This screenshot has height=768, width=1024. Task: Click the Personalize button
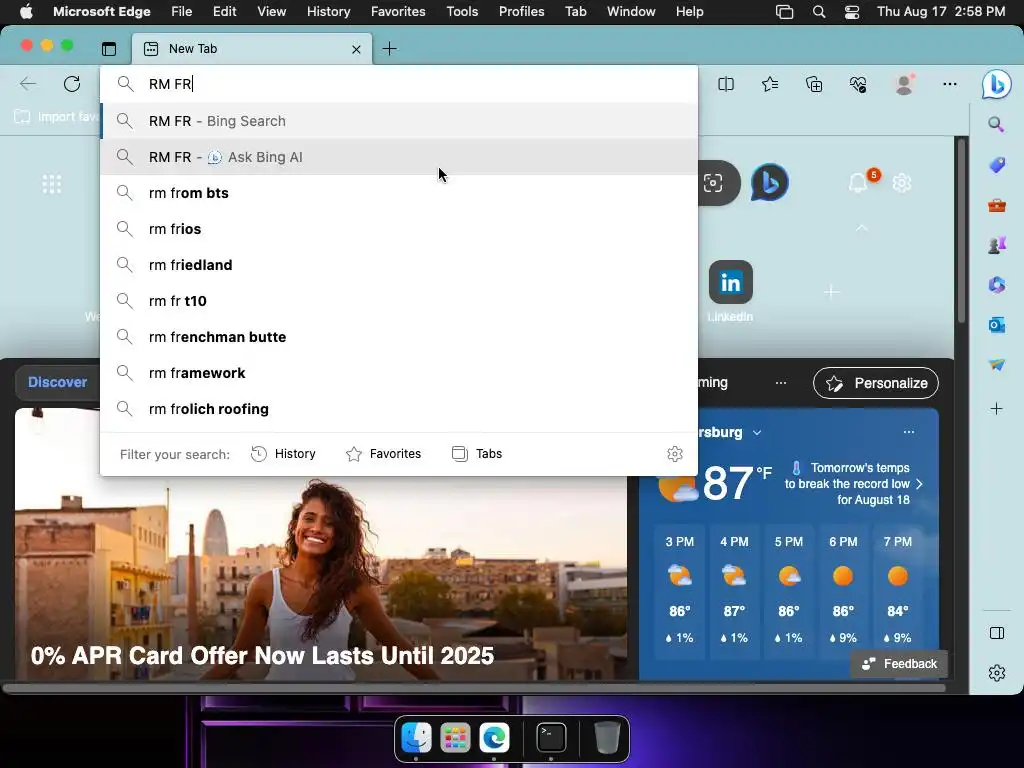[x=876, y=383]
